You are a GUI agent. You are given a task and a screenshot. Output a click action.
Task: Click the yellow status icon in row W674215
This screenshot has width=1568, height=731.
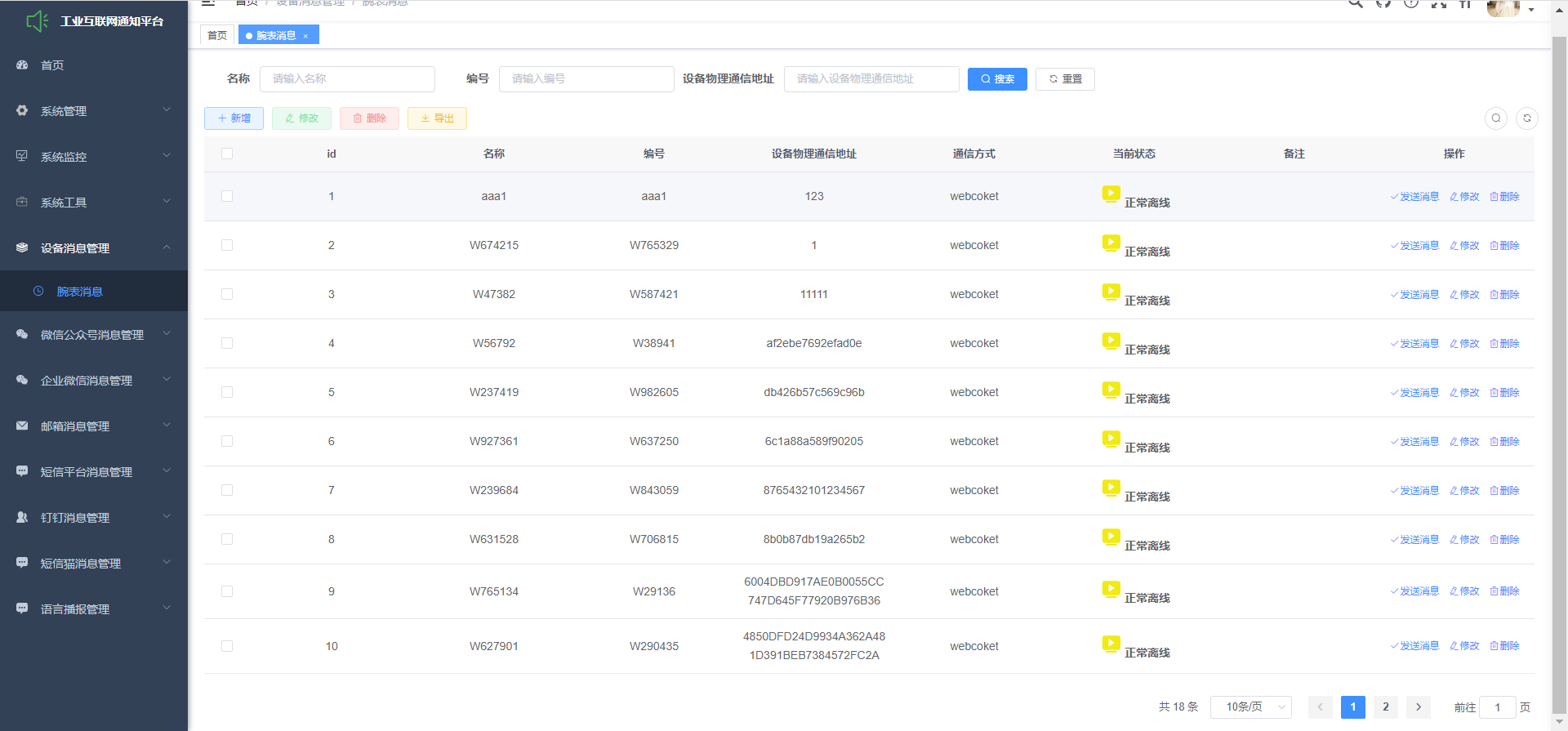[1111, 243]
